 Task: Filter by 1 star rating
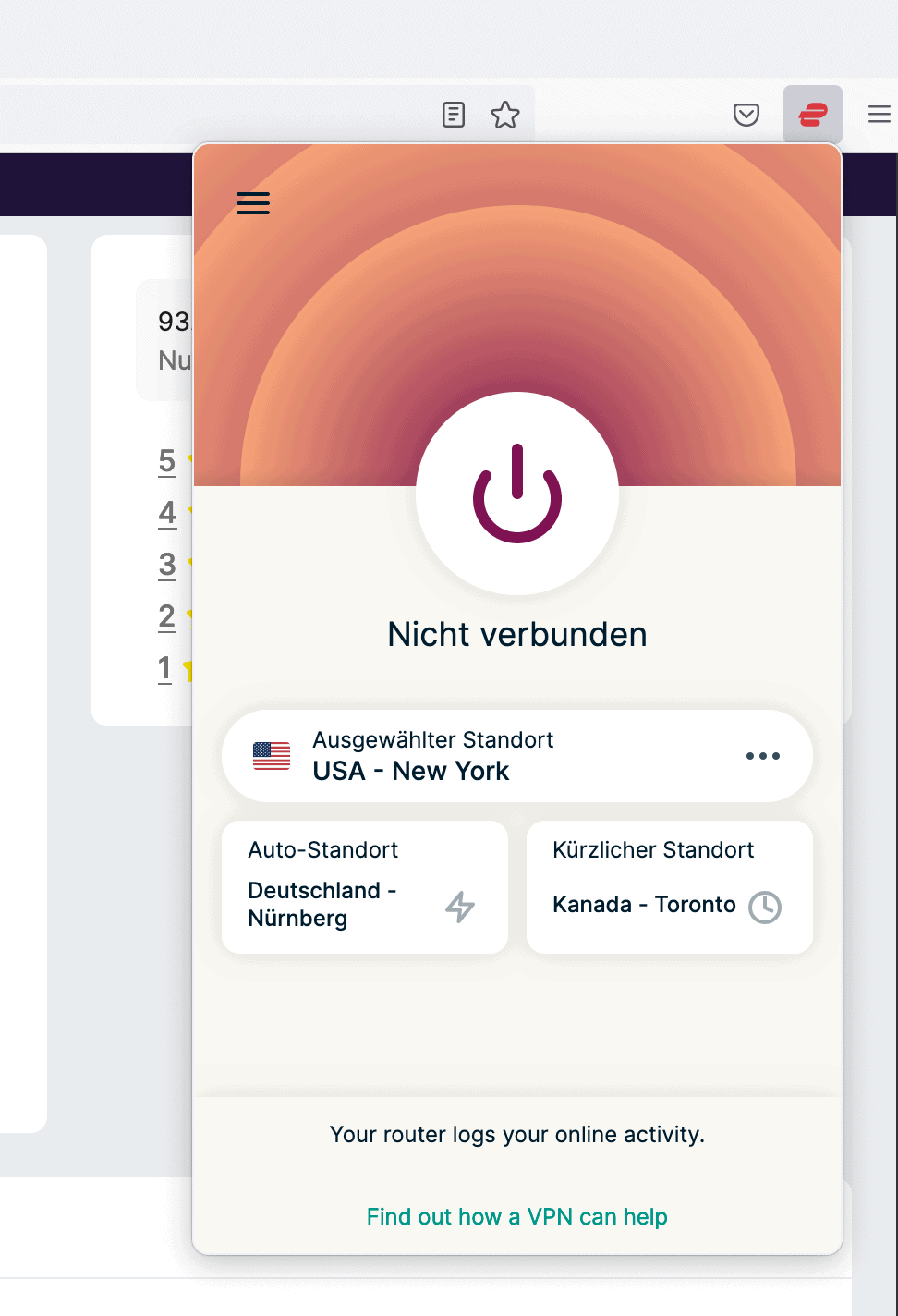(165, 667)
